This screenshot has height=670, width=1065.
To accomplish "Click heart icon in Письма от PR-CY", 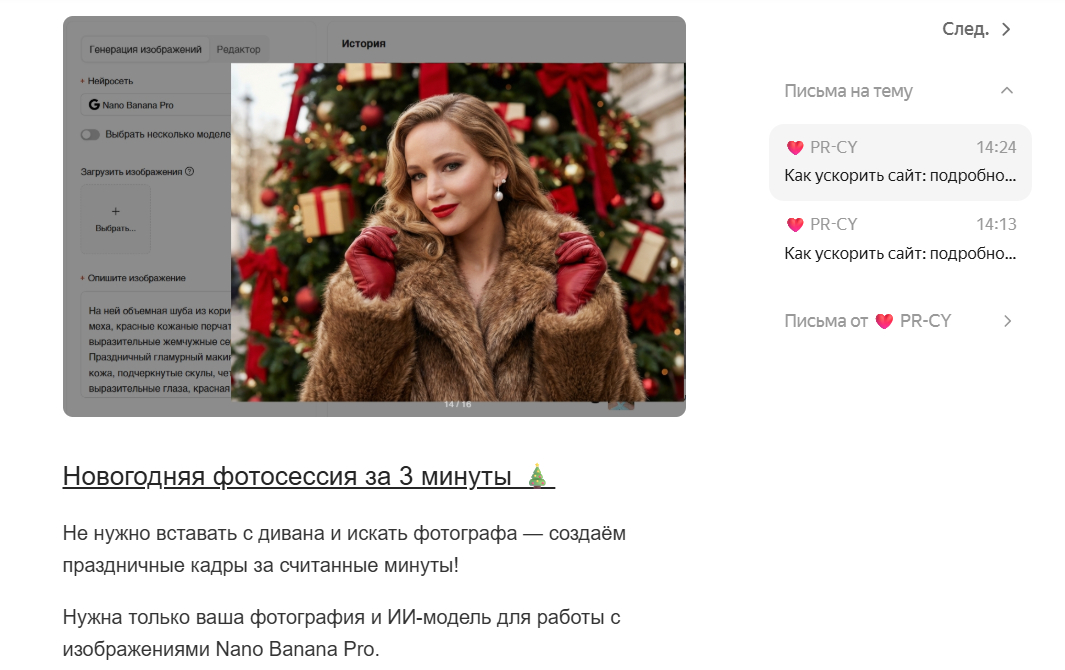I will pyautogui.click(x=884, y=321).
